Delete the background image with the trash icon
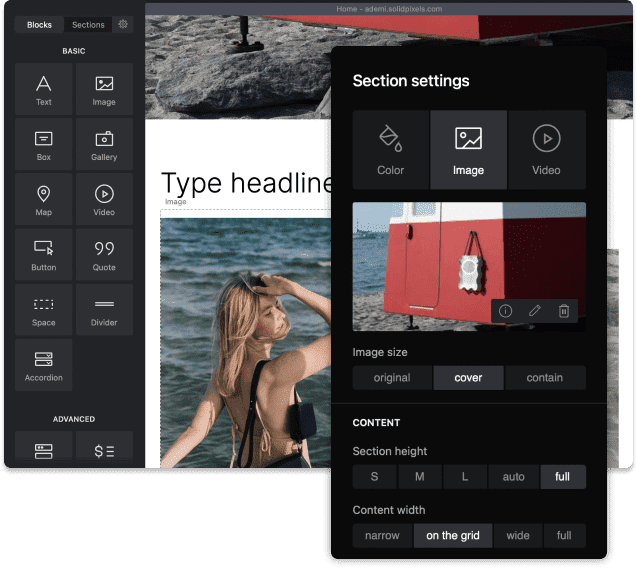Viewport: 637px width, 569px height. [x=563, y=311]
